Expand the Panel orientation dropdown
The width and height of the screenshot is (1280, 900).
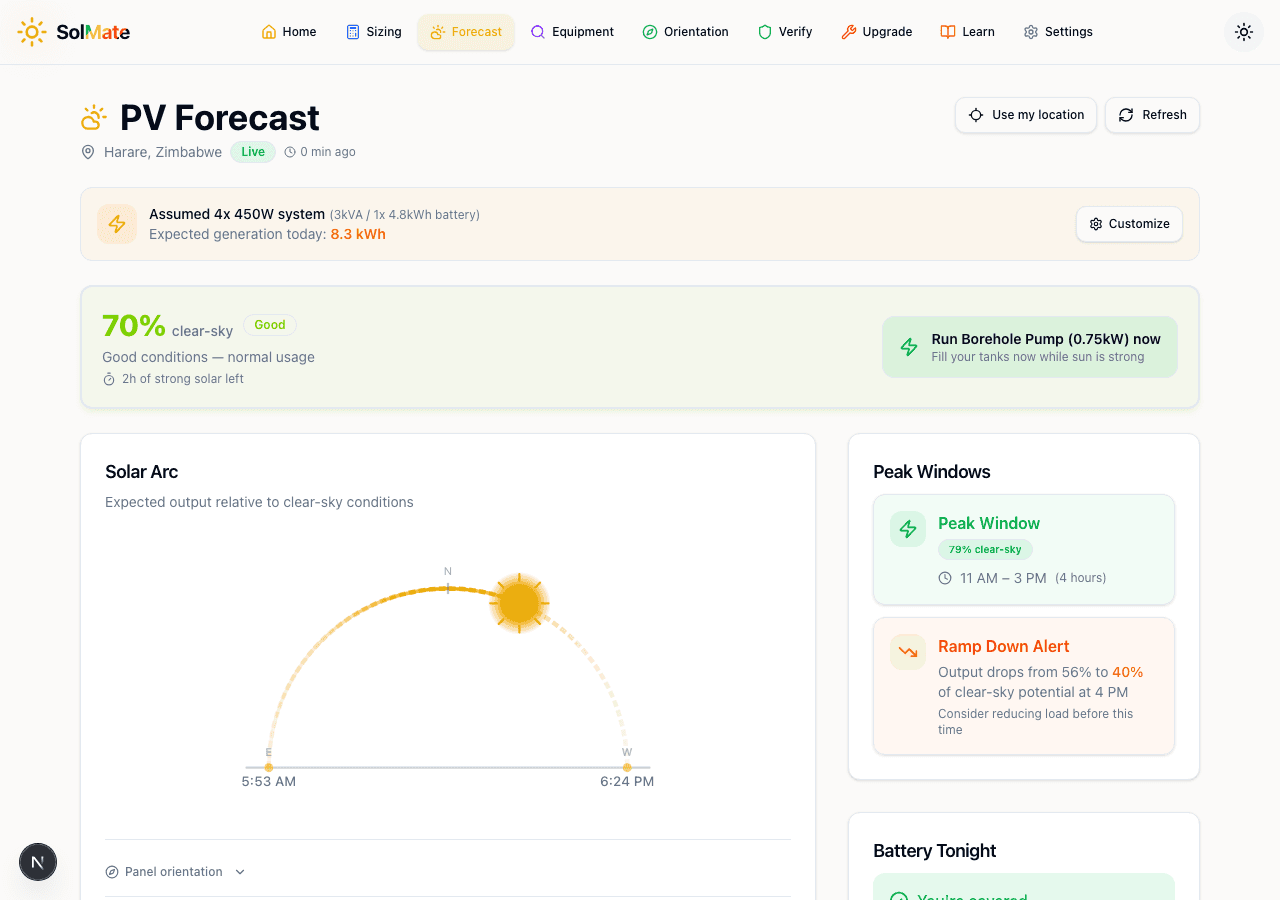coord(175,871)
